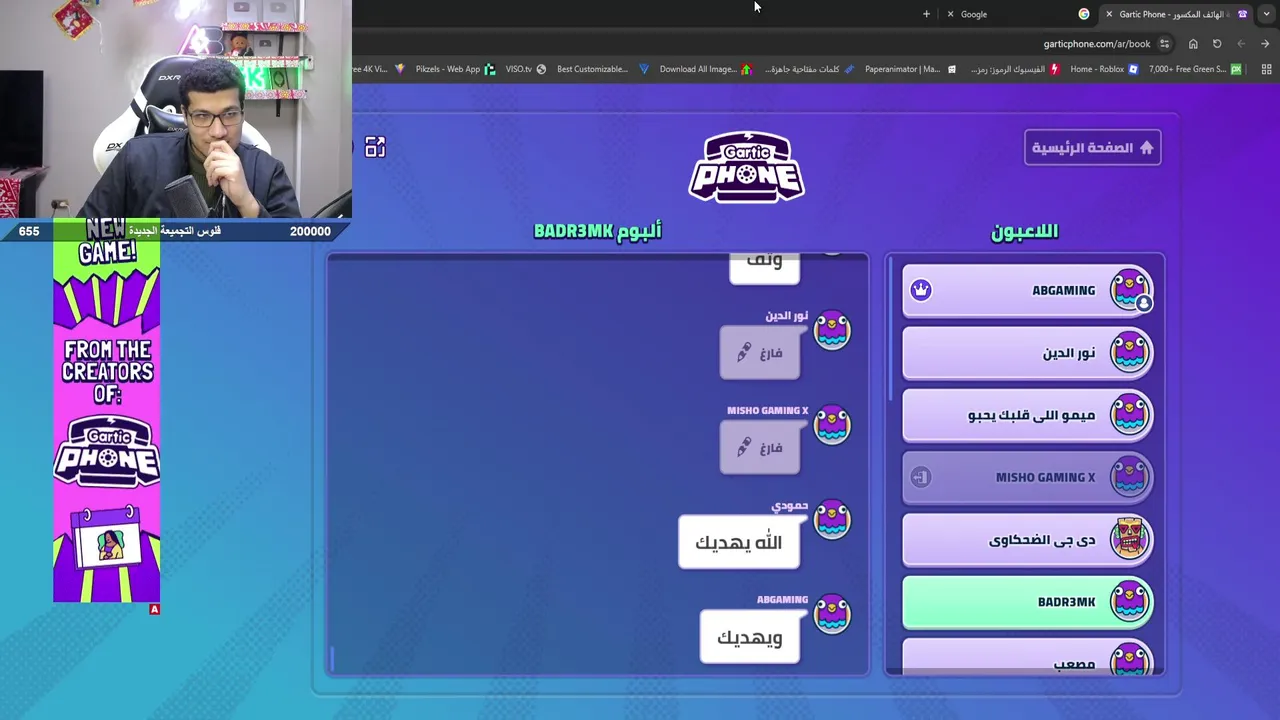Go forward with the browser forward arrow
This screenshot has width=1280, height=720.
[1241, 44]
